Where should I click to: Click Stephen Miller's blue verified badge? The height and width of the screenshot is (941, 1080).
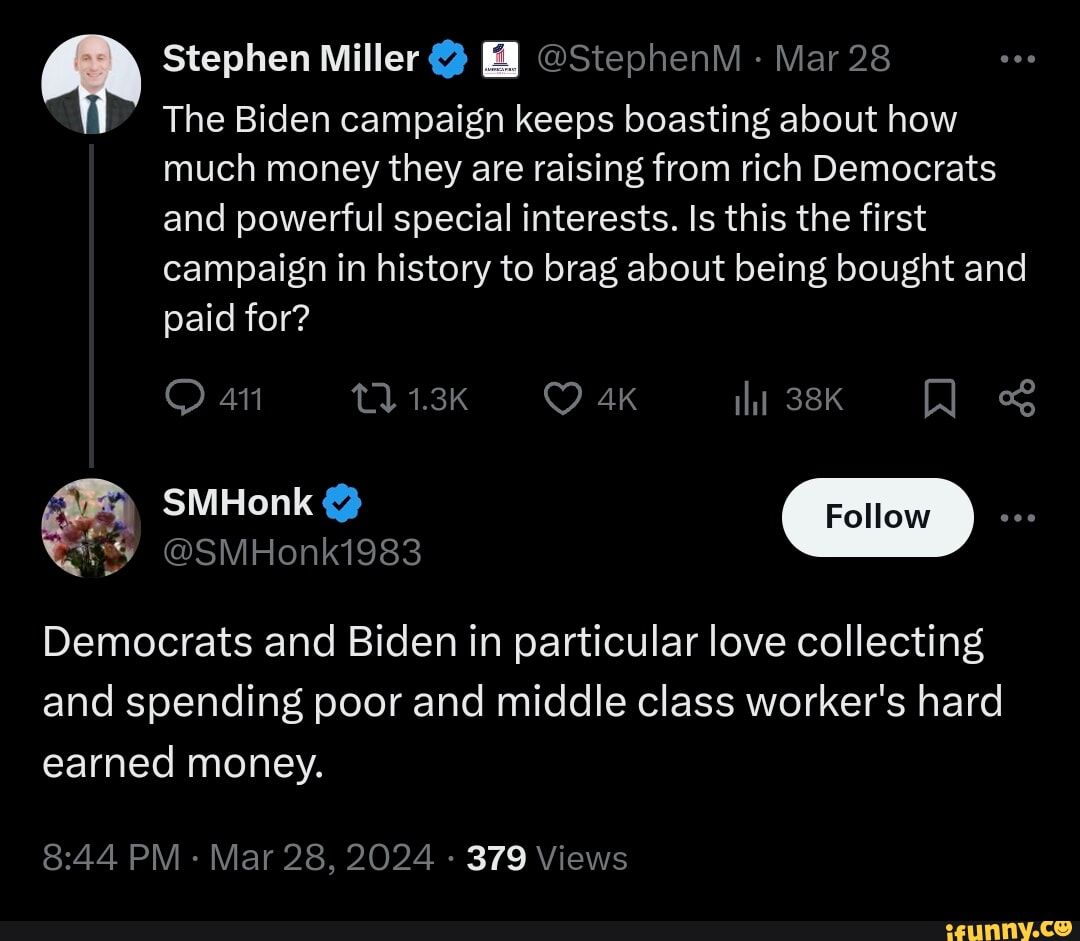(448, 61)
